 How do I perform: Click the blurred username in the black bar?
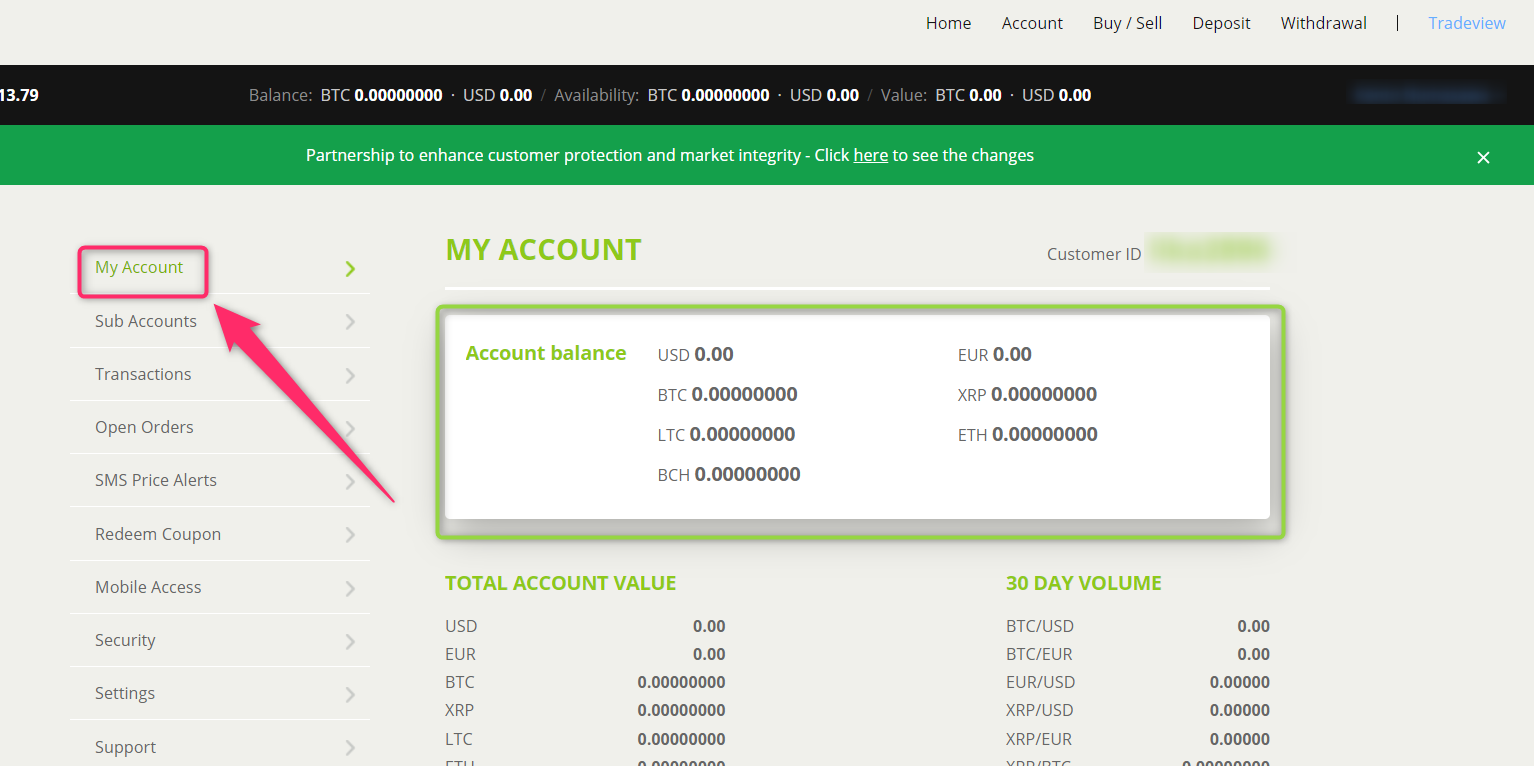[x=1425, y=95]
